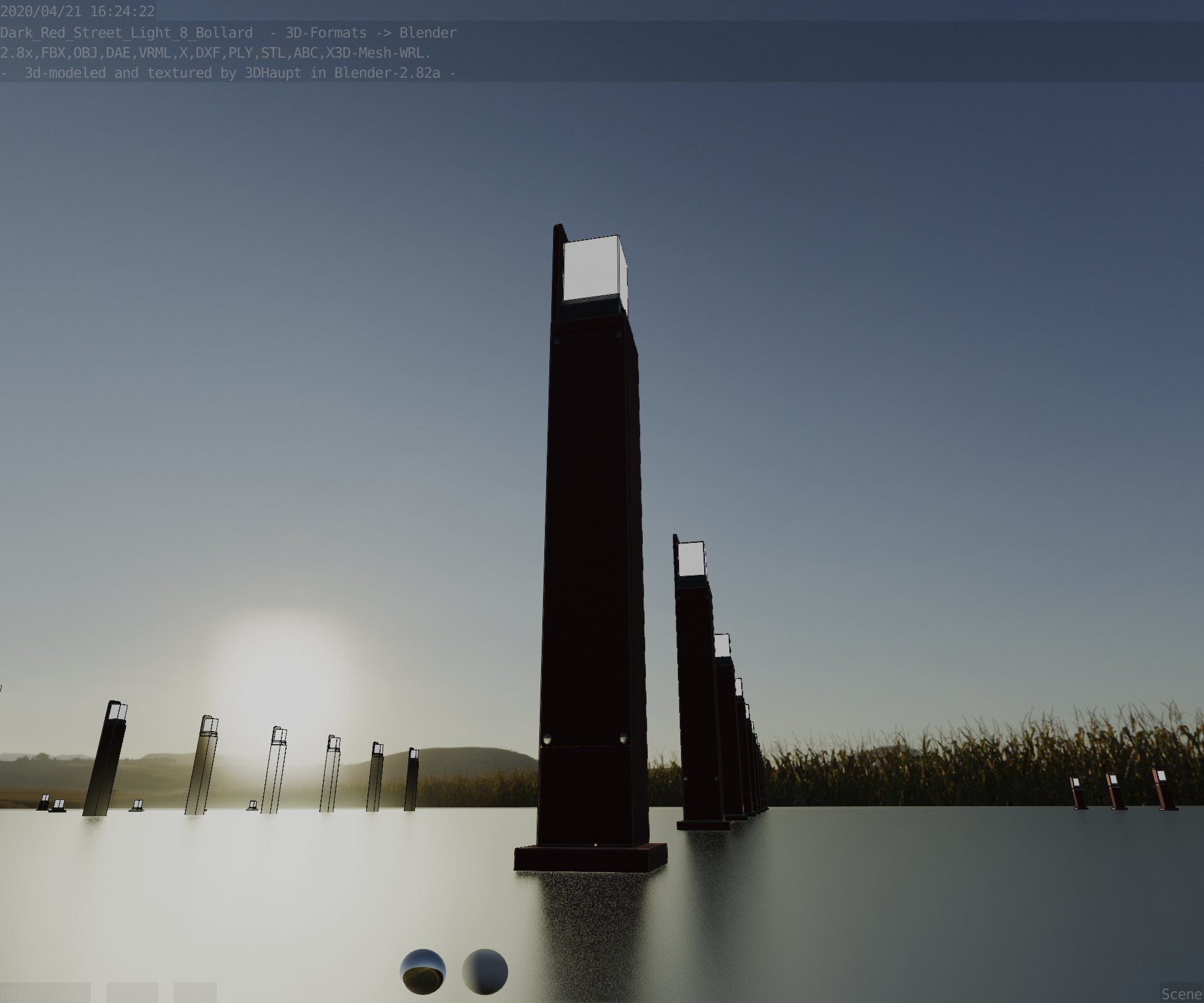
Task: Click the 3DHaupt author credit line
Action: pyautogui.click(x=228, y=73)
